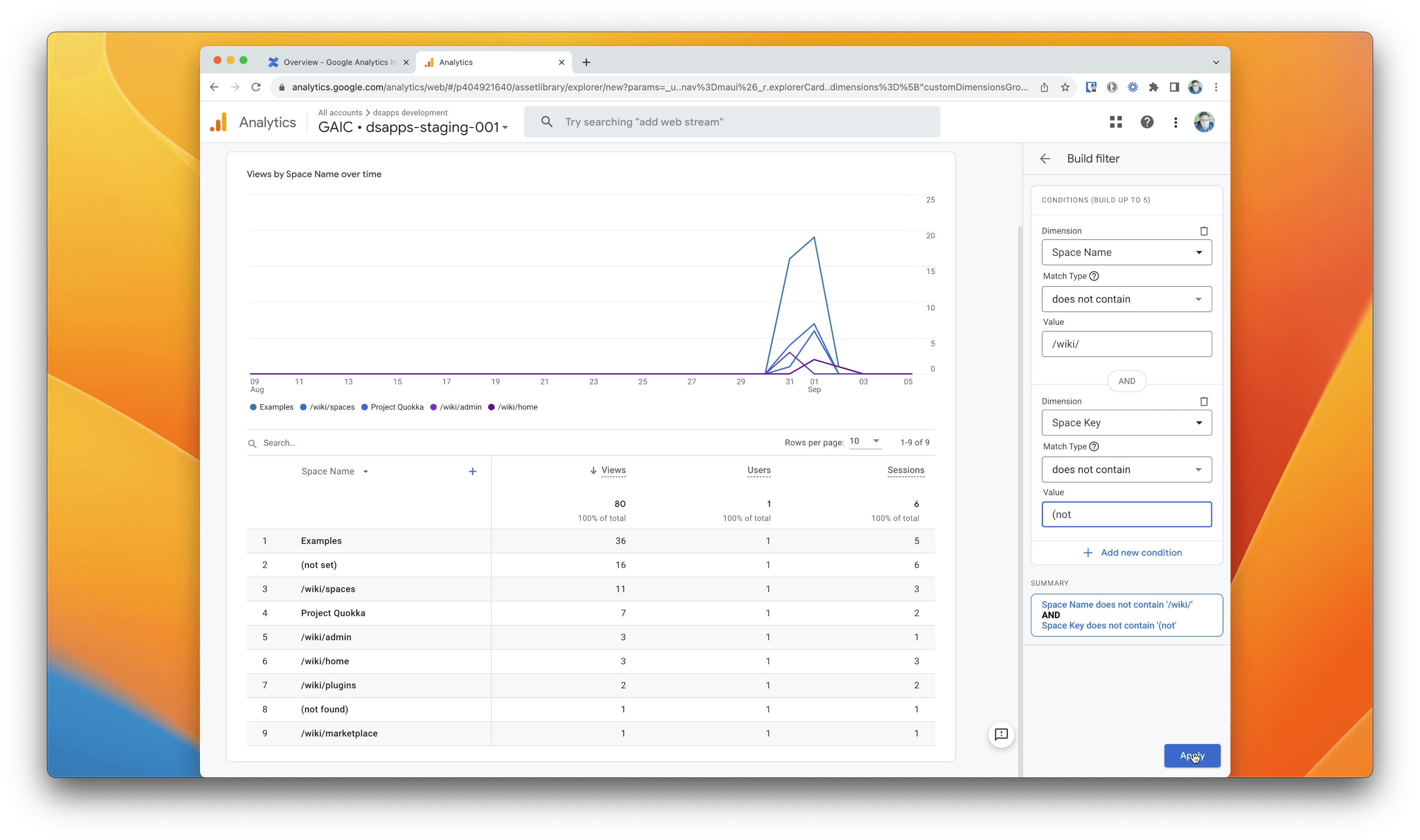The width and height of the screenshot is (1420, 840).
Task: Open the property selector GAIC dsapps-staging-001
Action: [x=412, y=127]
